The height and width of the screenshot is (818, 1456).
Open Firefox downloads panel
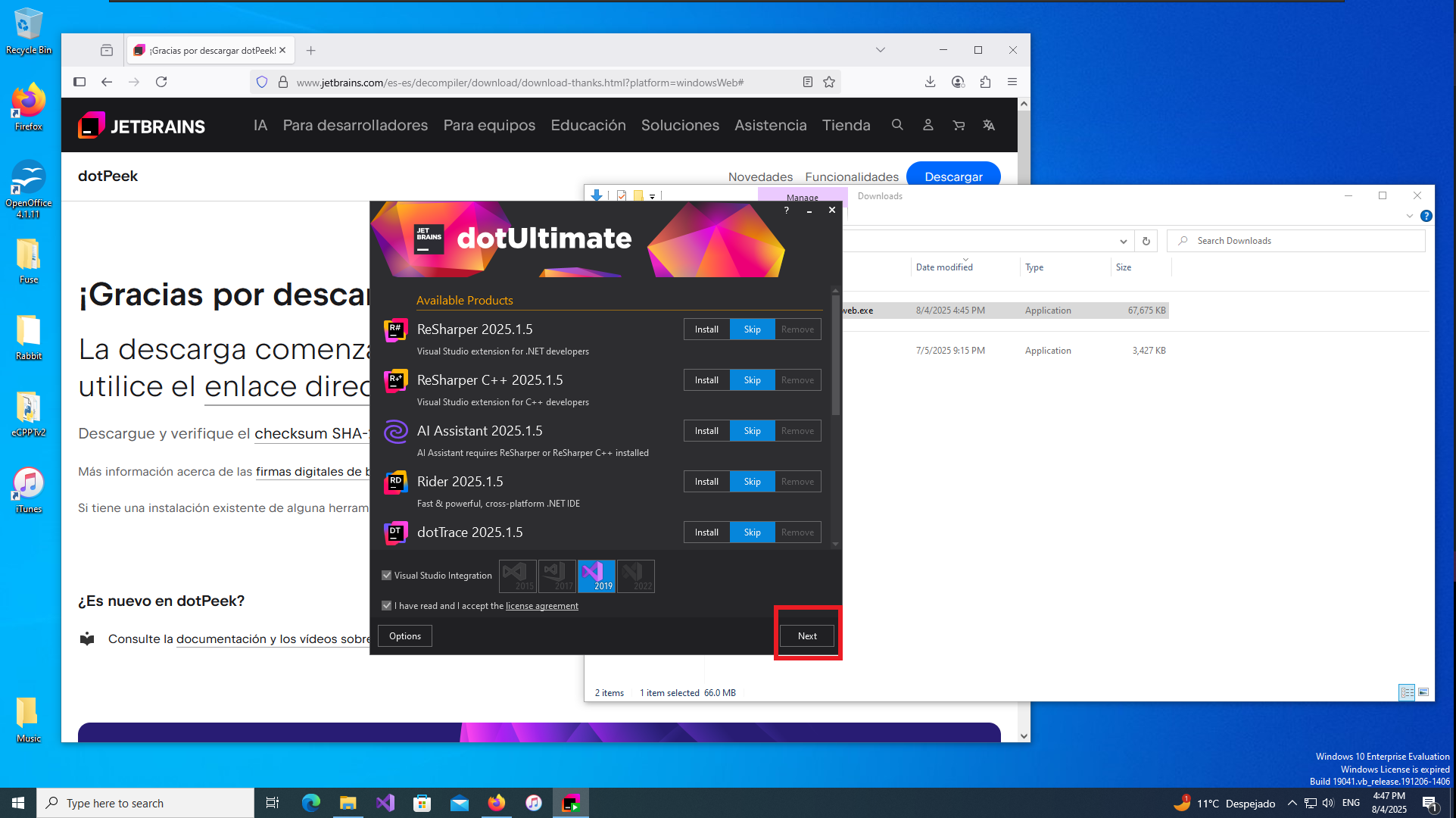click(931, 82)
